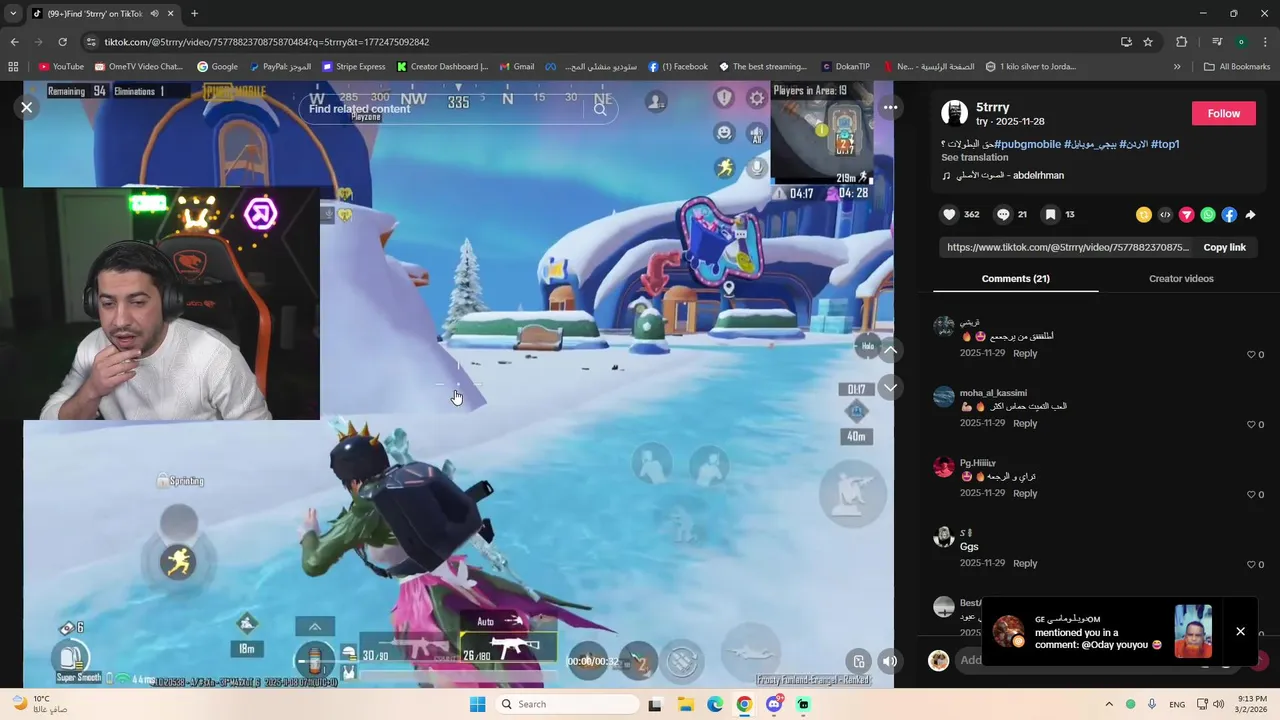1280x720 pixels.
Task: Repost the video with the yellow icon
Action: (1144, 214)
